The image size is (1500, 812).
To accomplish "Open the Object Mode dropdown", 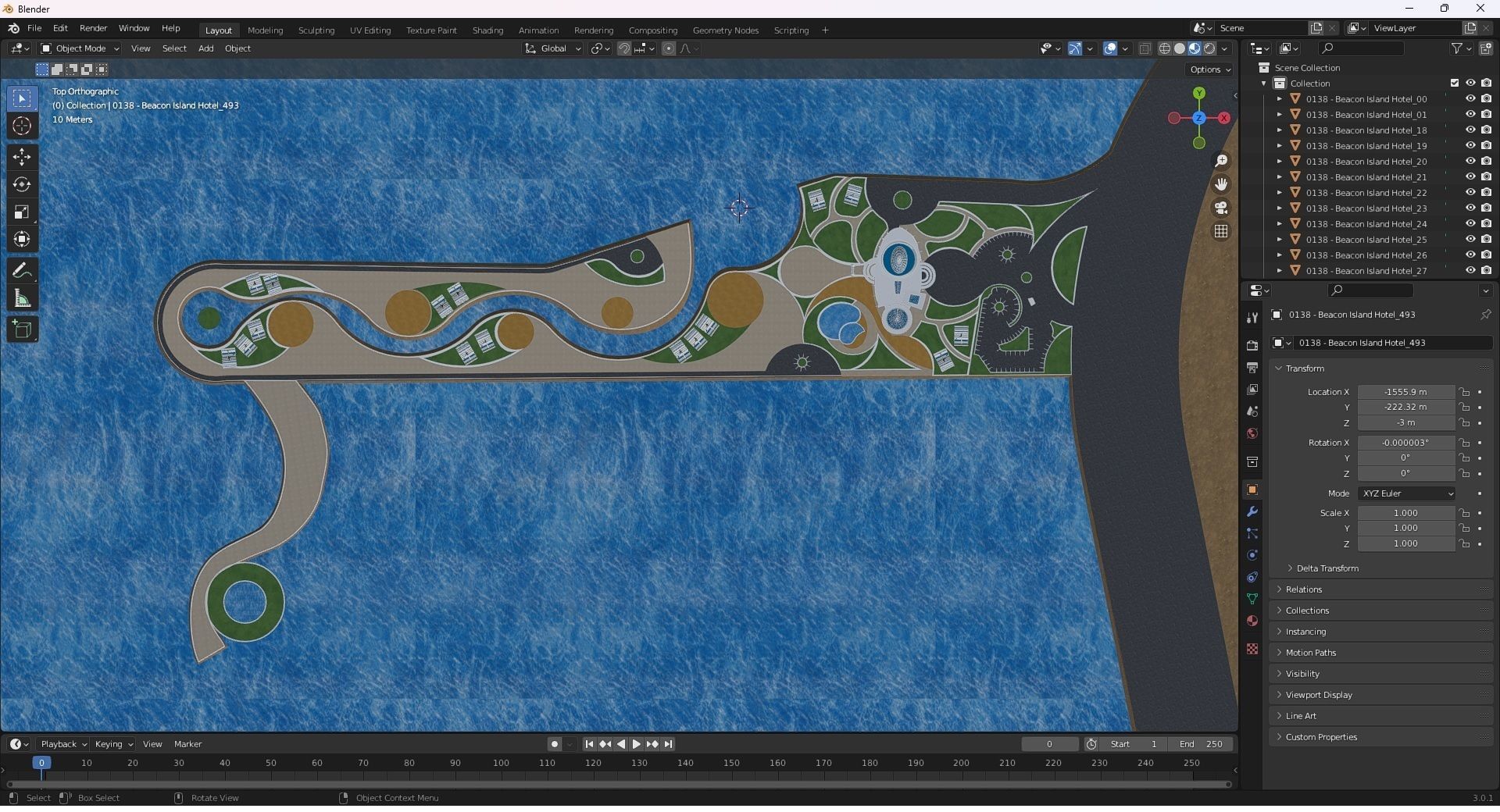I will (80, 48).
